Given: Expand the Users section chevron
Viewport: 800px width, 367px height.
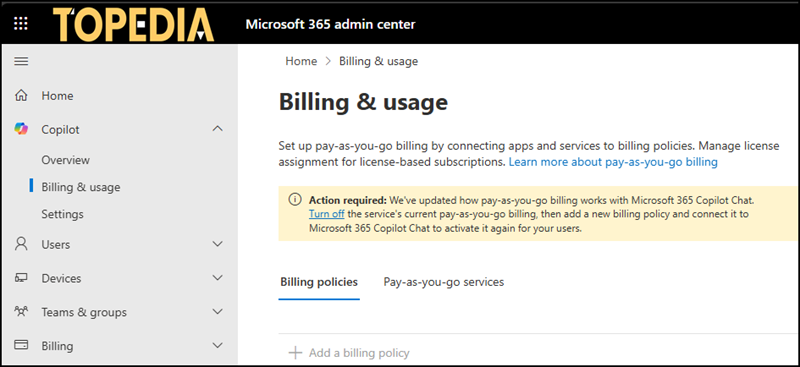Looking at the screenshot, I should 217,244.
